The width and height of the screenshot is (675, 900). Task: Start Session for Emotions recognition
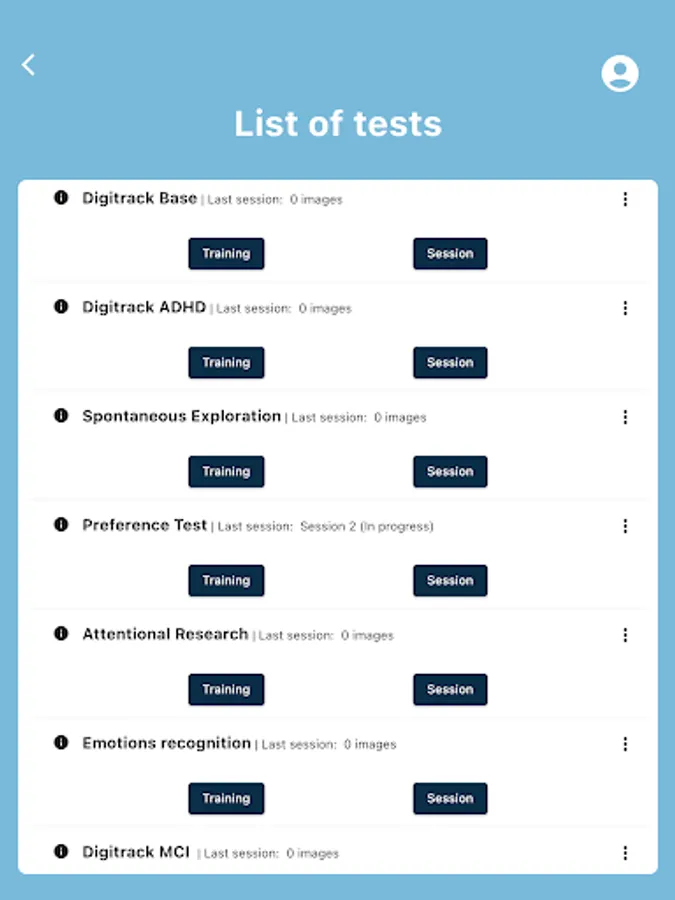point(450,799)
